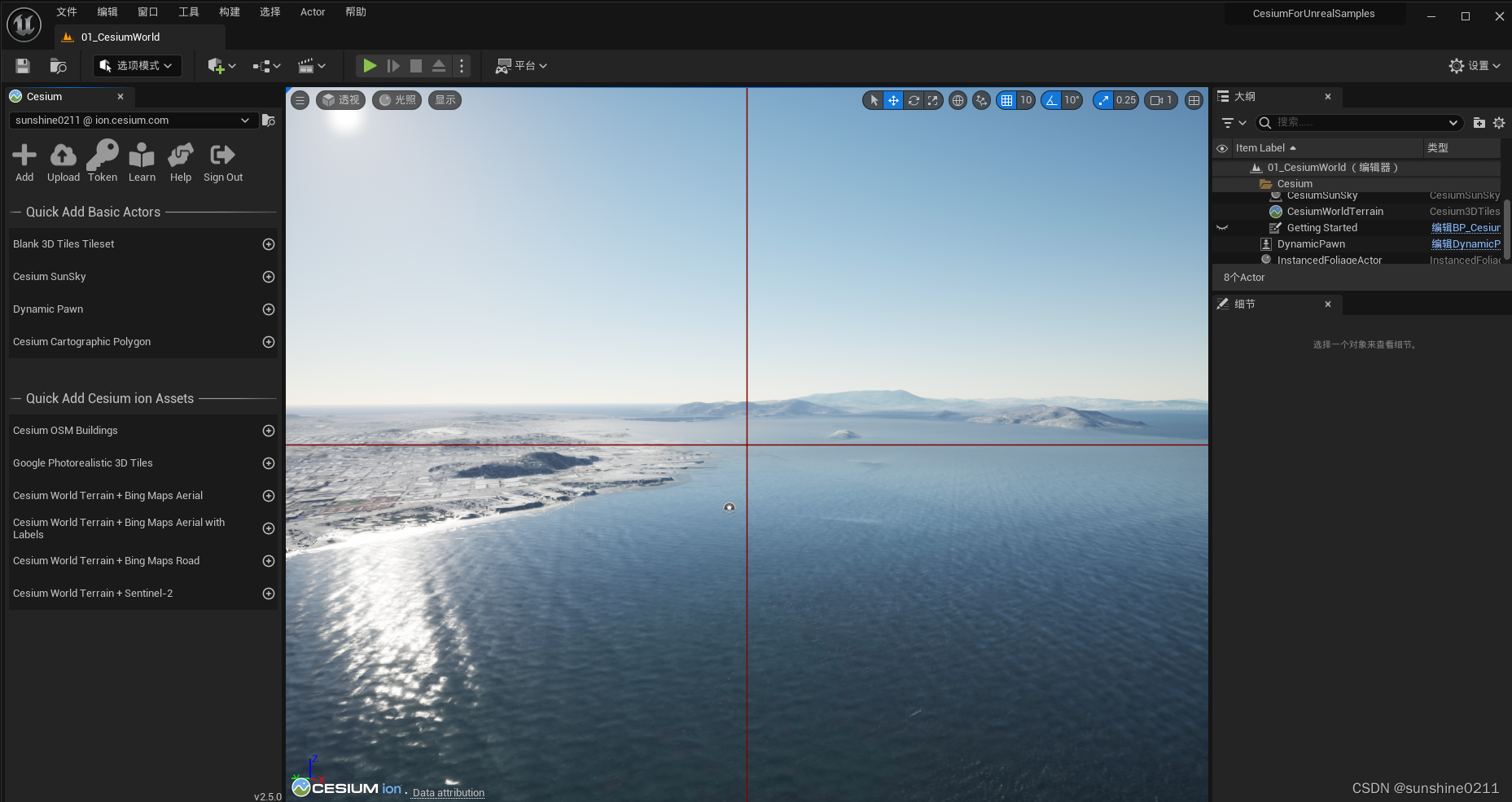Switch to the 01_CesiumWorld tab

pyautogui.click(x=119, y=37)
